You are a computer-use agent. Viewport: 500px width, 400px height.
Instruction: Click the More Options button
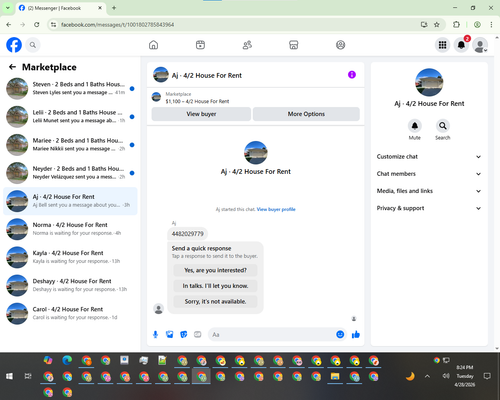(306, 114)
